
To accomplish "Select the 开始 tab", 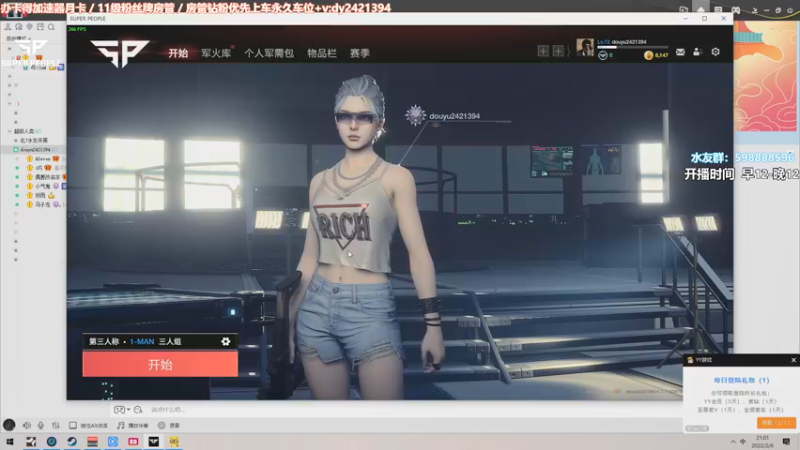I will pyautogui.click(x=178, y=53).
